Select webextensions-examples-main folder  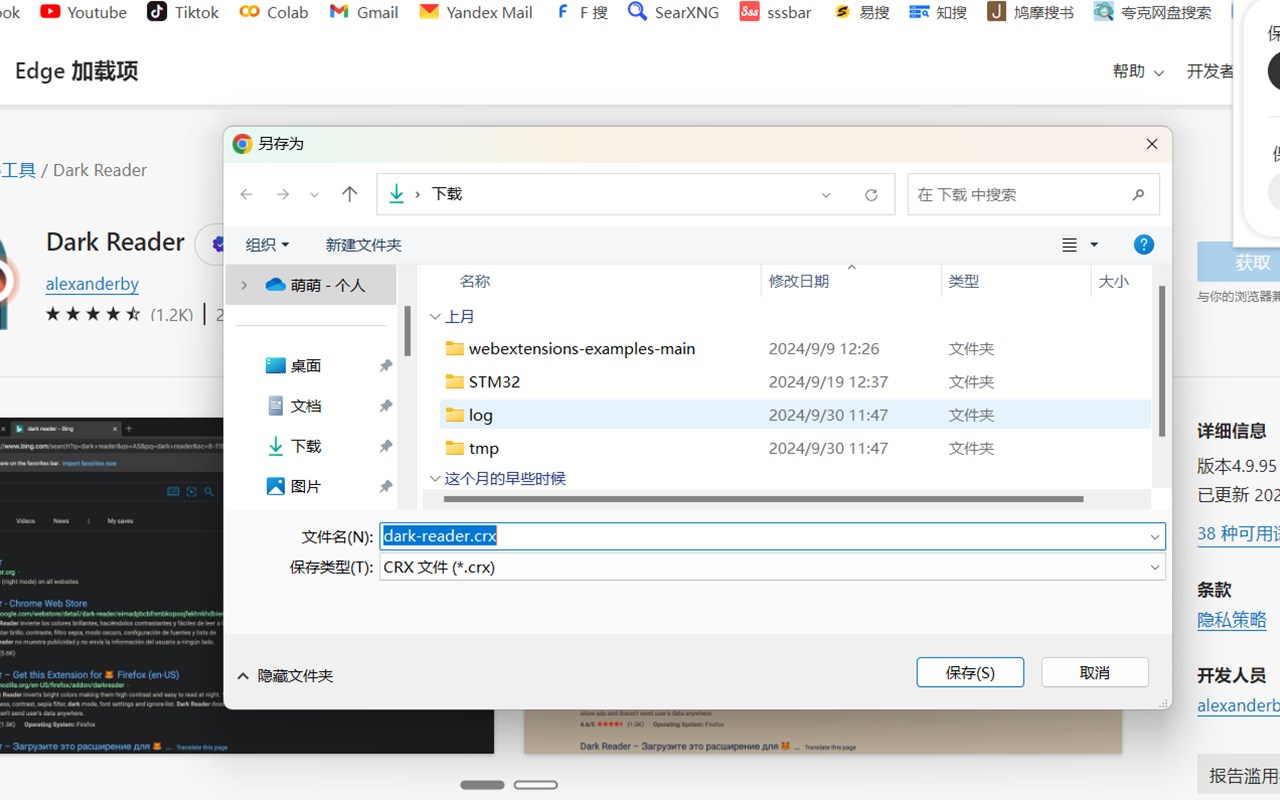click(582, 349)
